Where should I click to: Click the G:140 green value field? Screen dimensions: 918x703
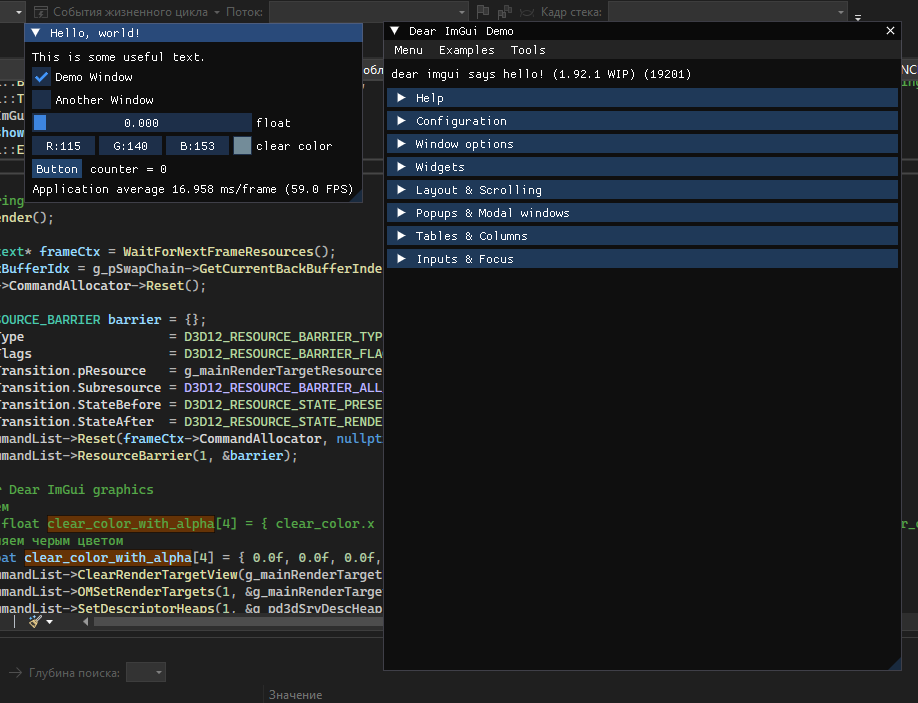click(131, 146)
